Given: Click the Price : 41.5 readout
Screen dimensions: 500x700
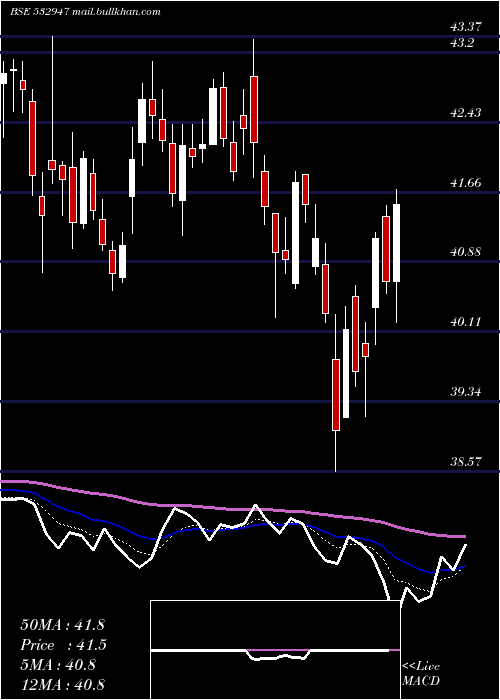Looking at the screenshot, I should (x=63, y=645).
